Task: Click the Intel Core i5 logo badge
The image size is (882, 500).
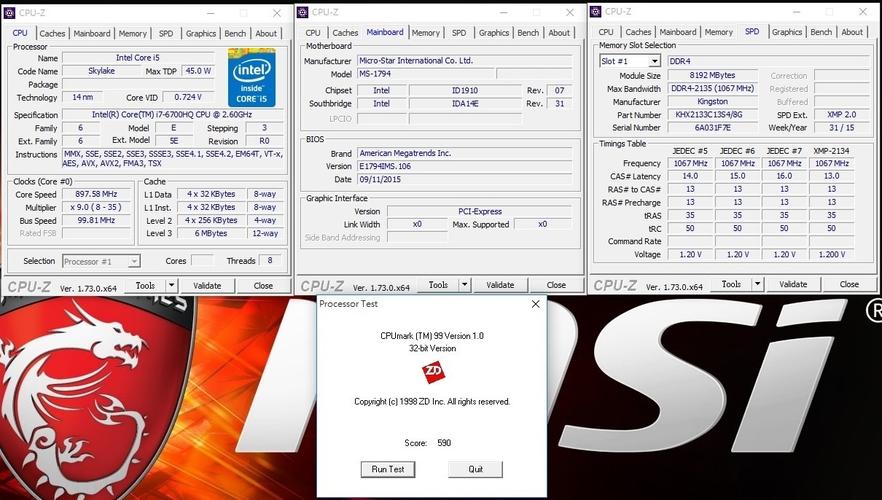Action: pyautogui.click(x=251, y=78)
